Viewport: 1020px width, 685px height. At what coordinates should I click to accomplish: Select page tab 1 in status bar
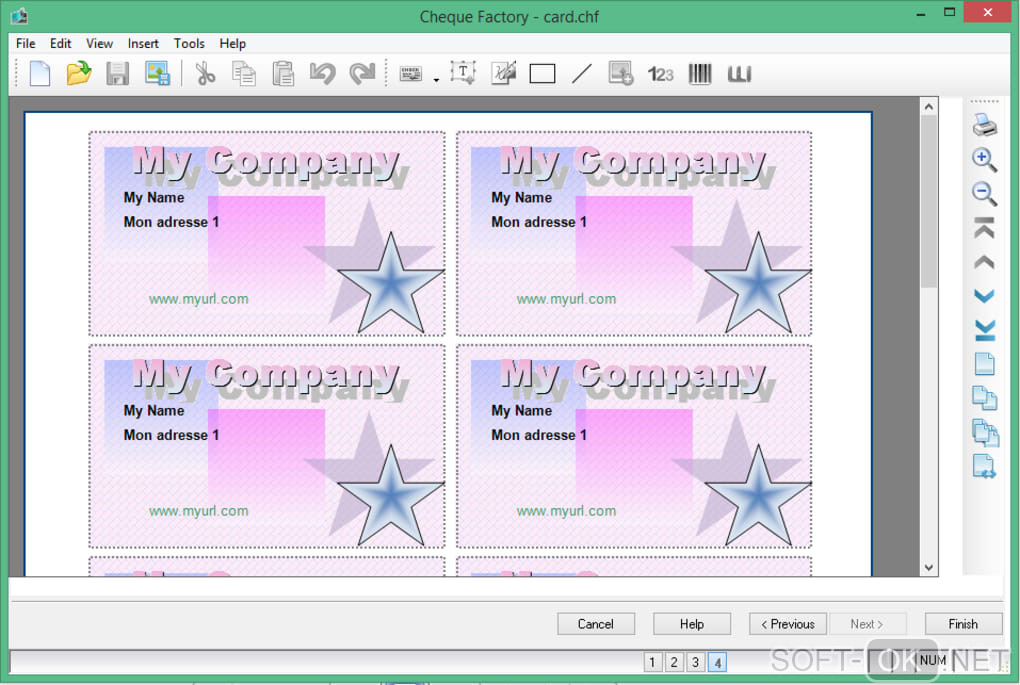pyautogui.click(x=652, y=662)
